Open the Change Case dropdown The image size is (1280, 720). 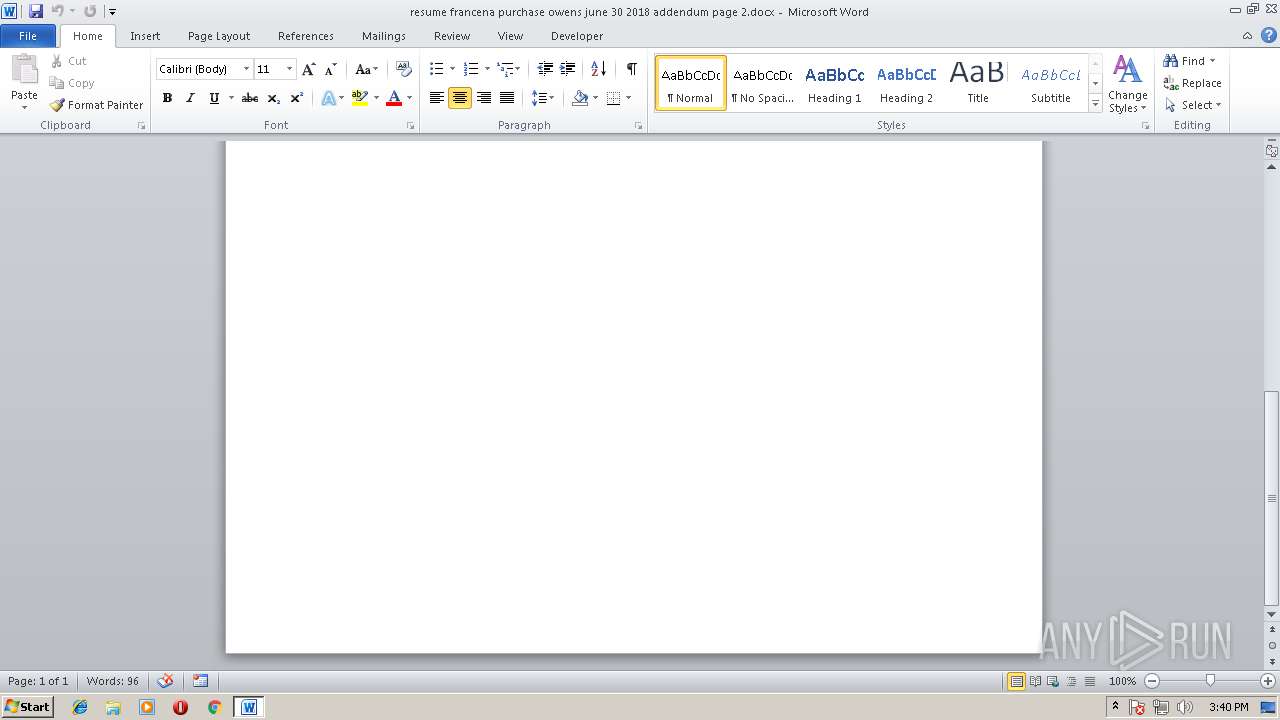pyautogui.click(x=366, y=69)
